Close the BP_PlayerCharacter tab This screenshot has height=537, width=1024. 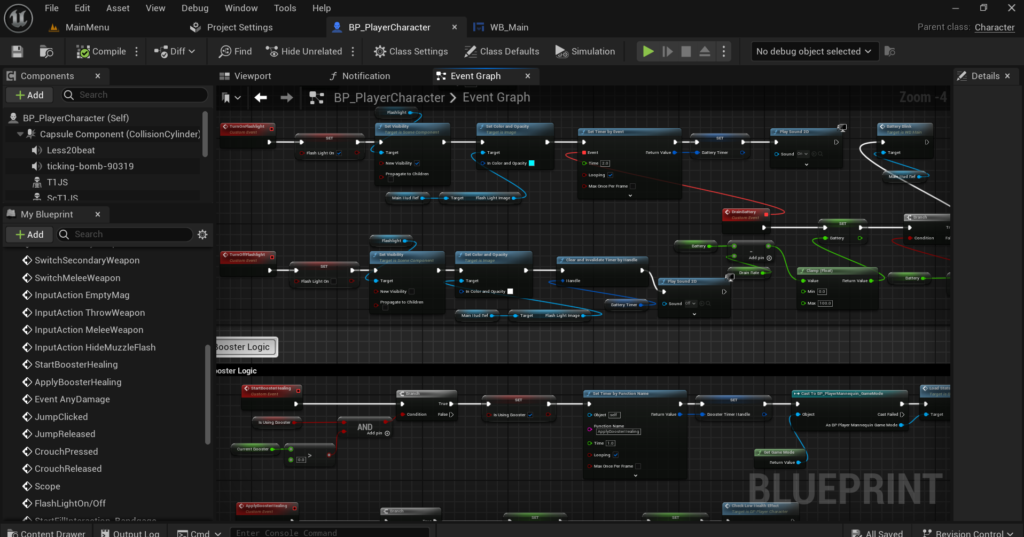coord(455,27)
